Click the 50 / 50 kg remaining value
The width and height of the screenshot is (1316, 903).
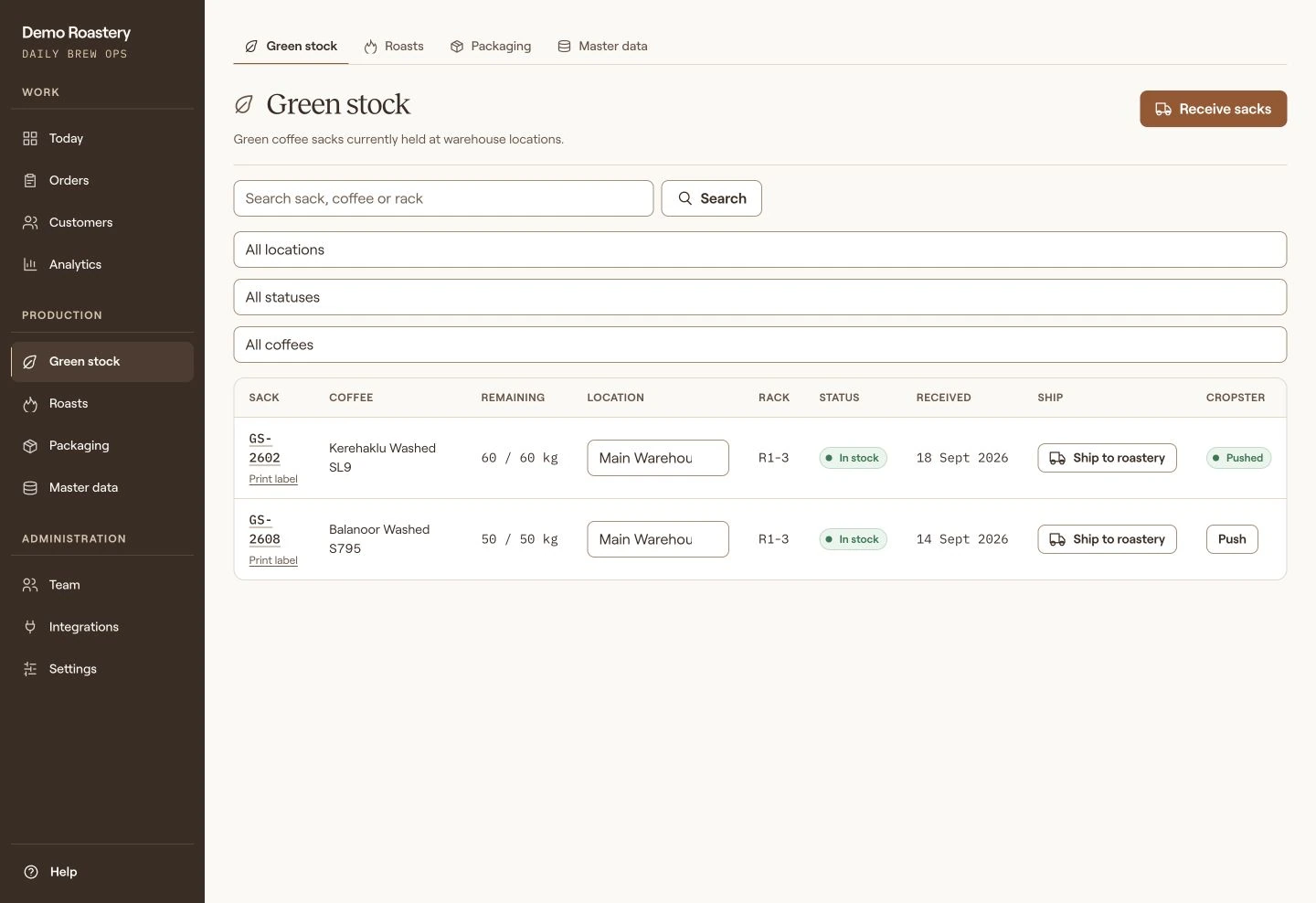[x=519, y=539]
